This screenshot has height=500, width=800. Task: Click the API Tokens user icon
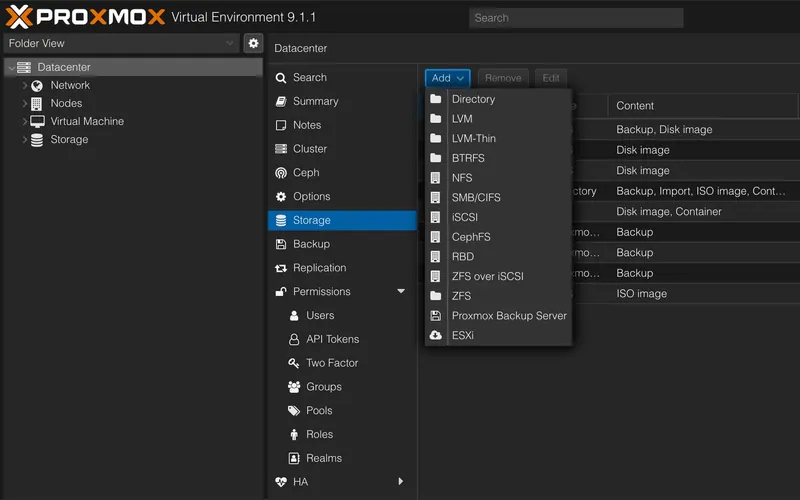click(294, 339)
